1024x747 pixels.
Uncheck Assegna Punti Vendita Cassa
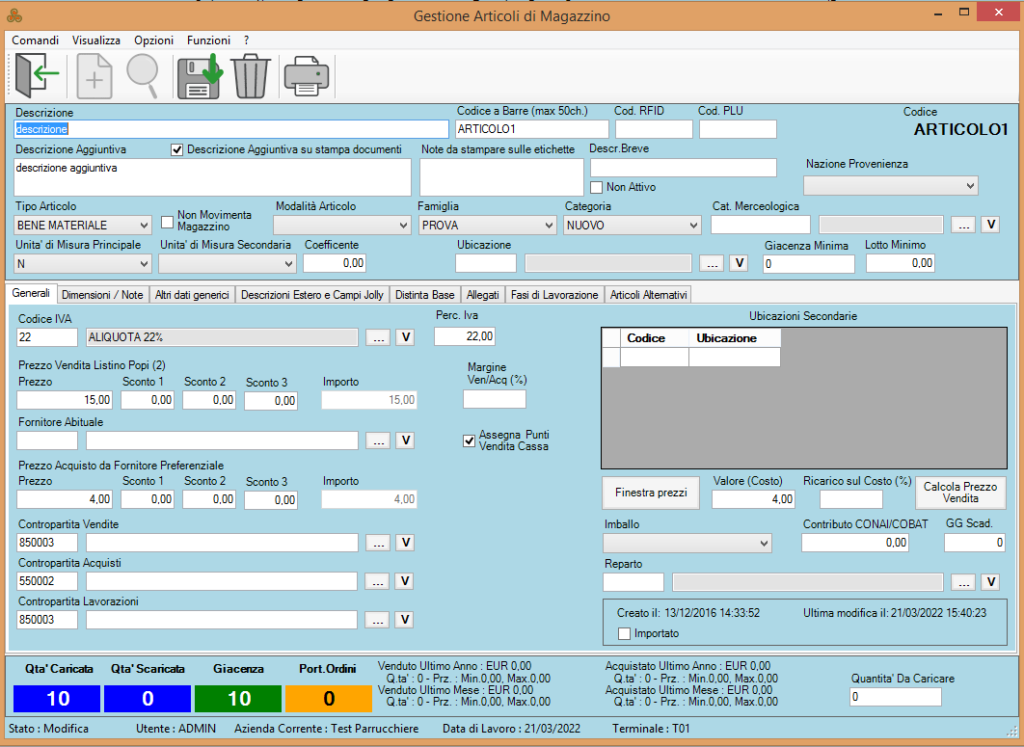click(470, 440)
